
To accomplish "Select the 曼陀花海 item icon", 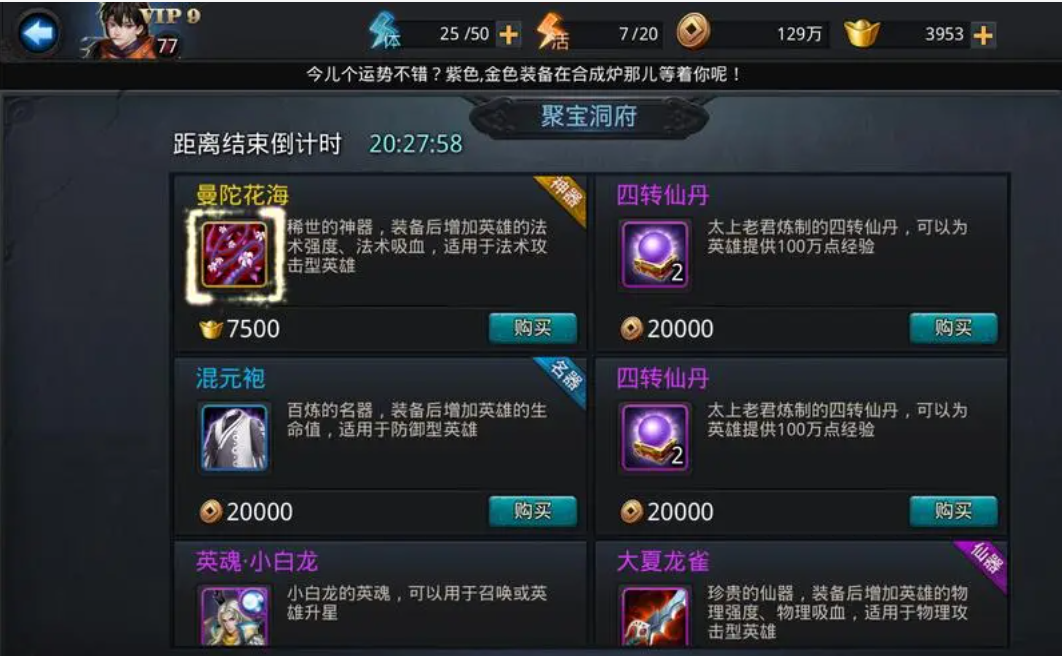I will click(234, 255).
